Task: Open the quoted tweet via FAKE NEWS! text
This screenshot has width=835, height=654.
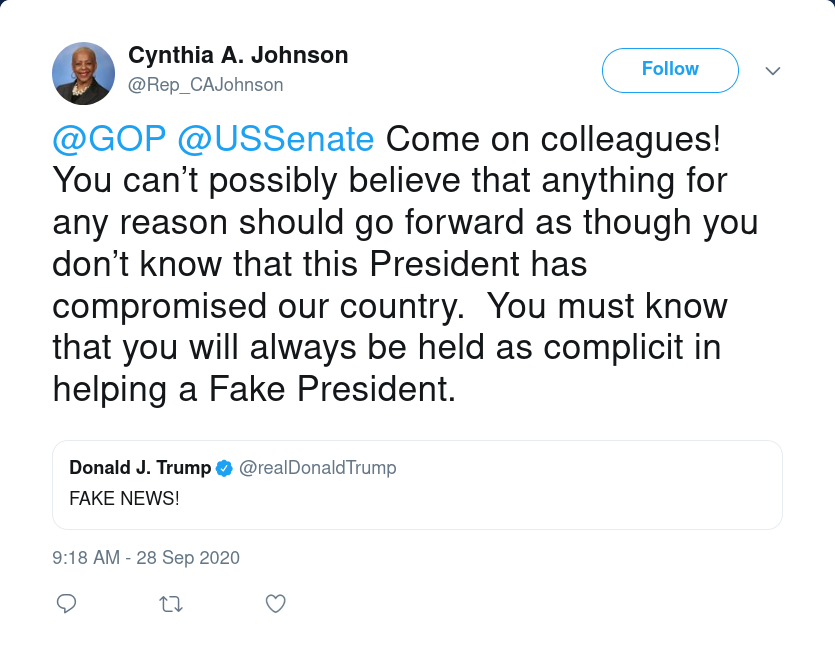Action: 124,498
